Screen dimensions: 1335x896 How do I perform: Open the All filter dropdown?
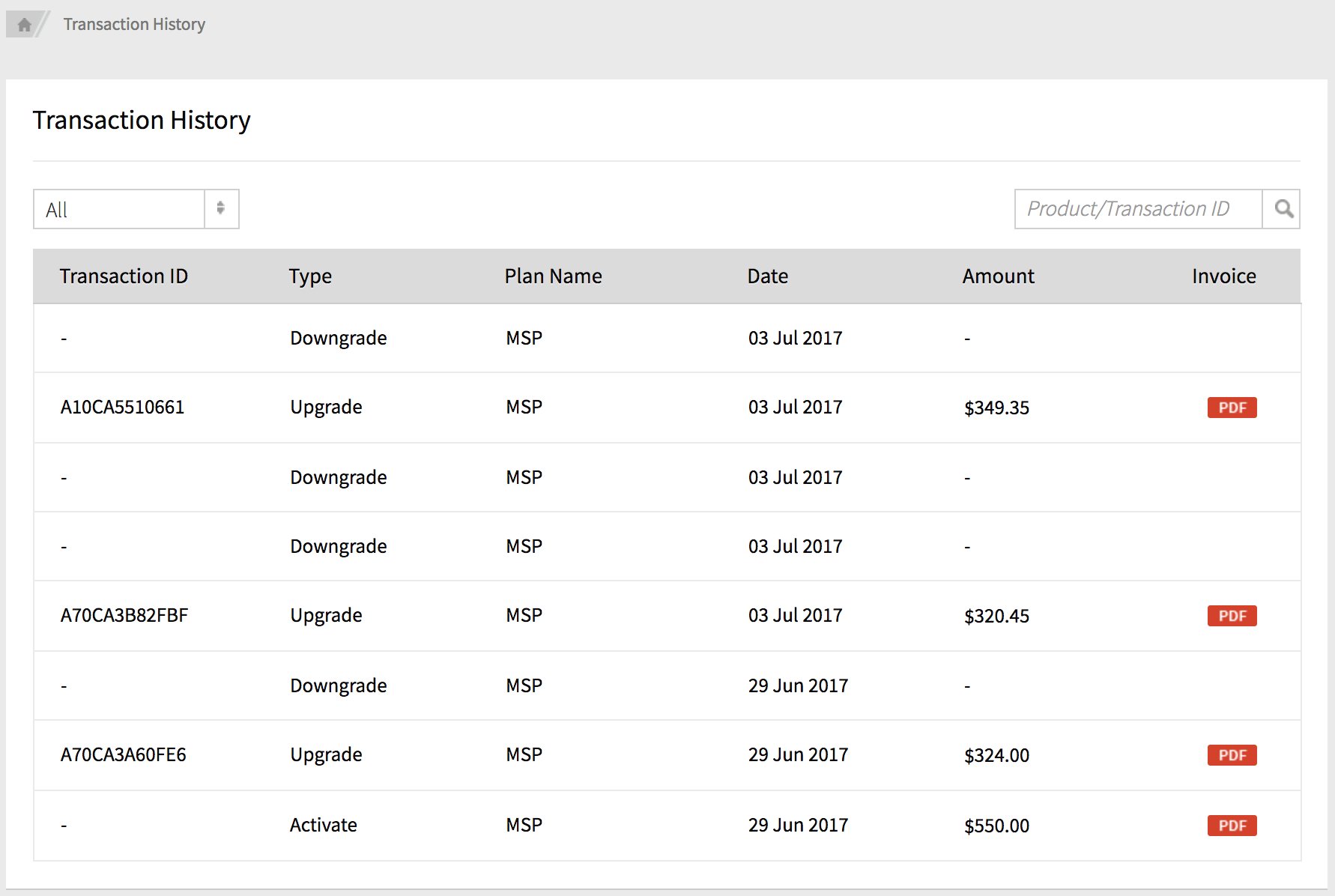120,209
